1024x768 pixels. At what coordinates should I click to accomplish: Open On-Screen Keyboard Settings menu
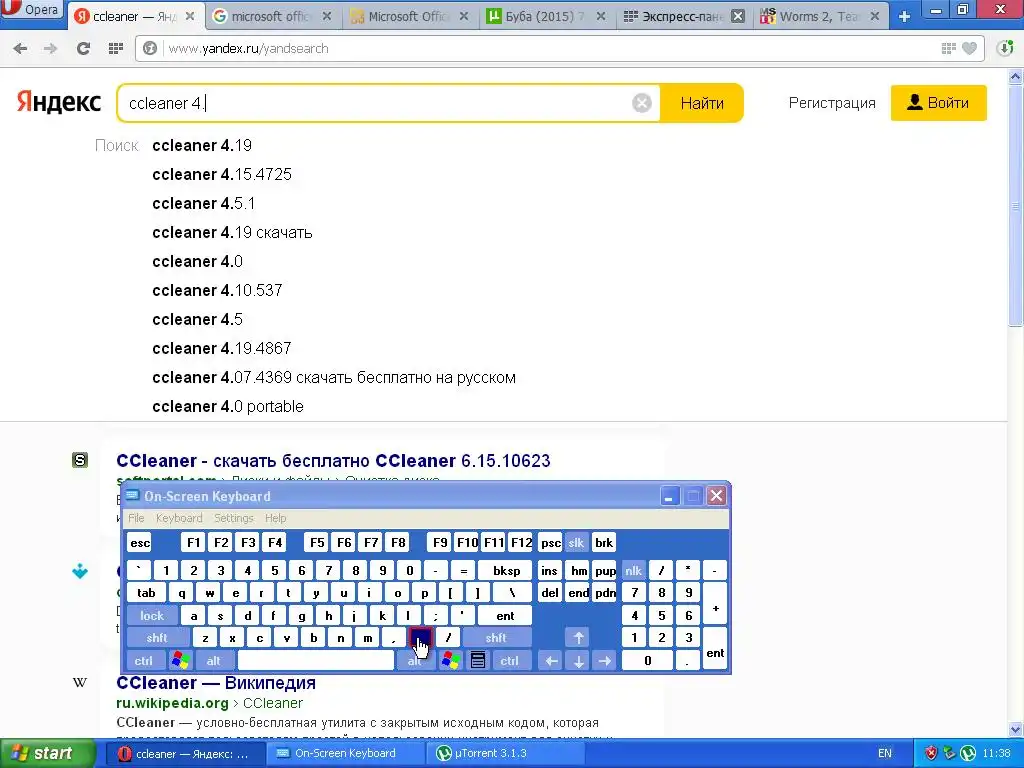click(x=233, y=518)
